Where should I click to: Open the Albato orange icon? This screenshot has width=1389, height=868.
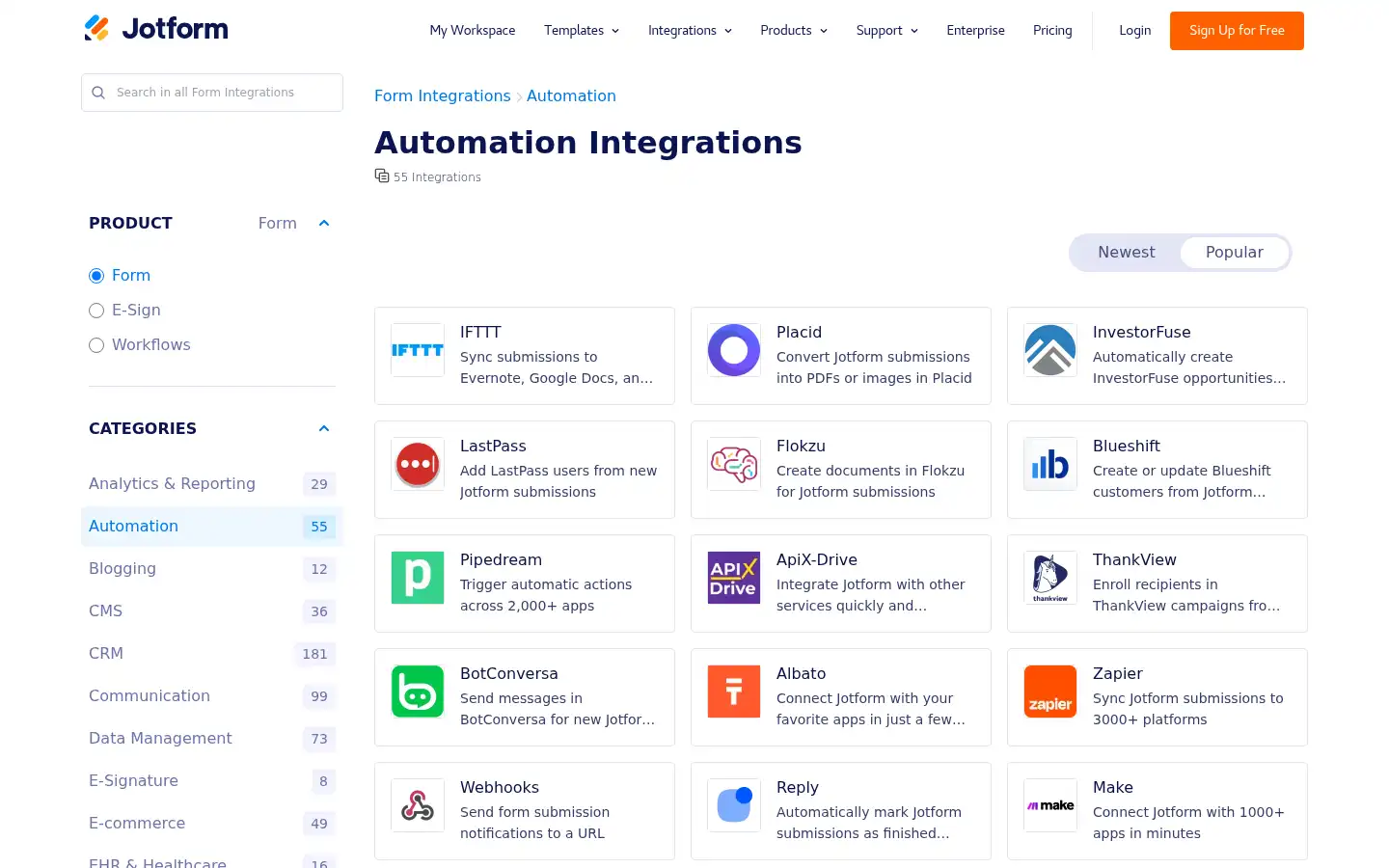pyautogui.click(x=734, y=692)
